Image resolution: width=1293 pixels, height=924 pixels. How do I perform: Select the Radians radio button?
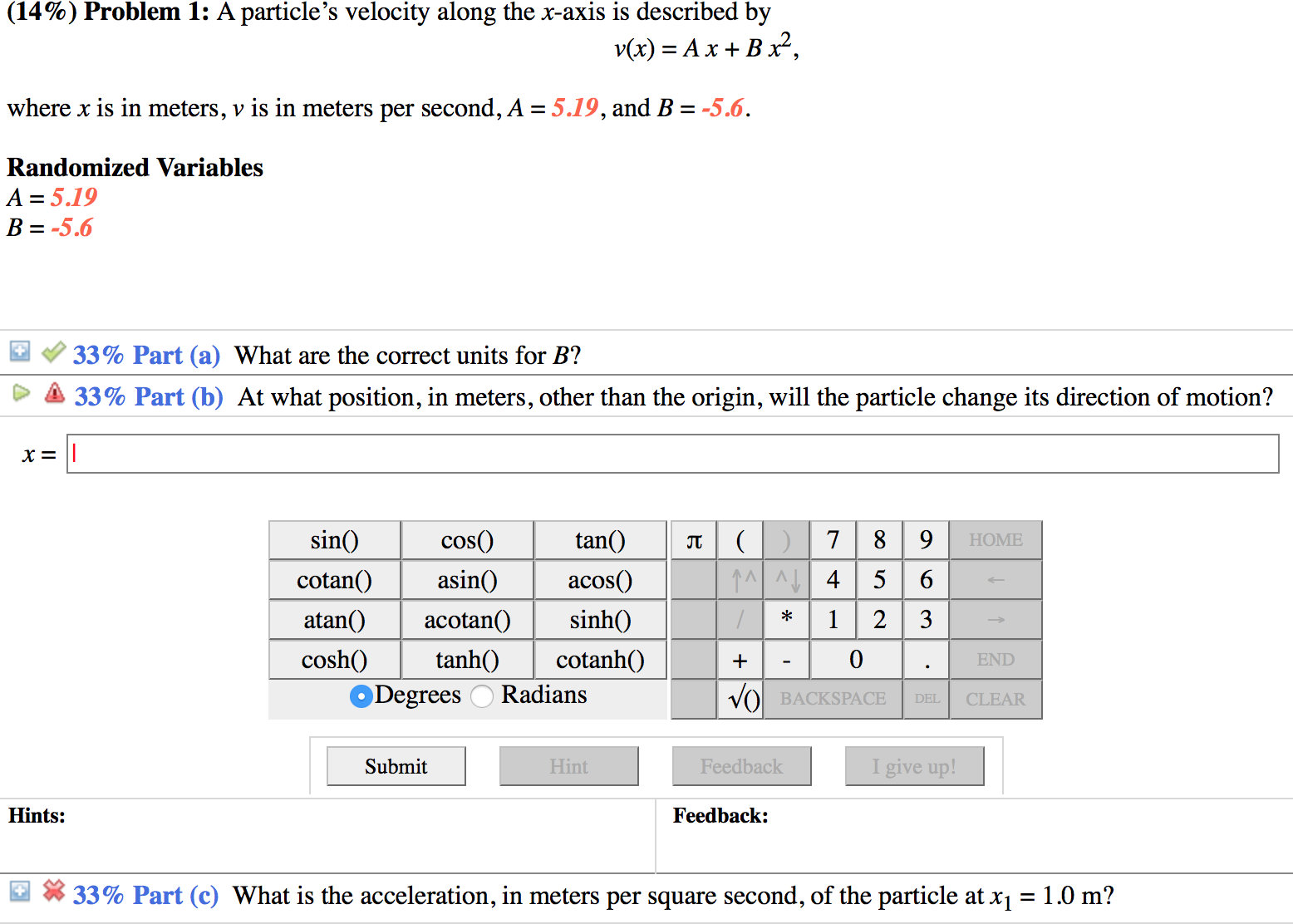(x=482, y=696)
